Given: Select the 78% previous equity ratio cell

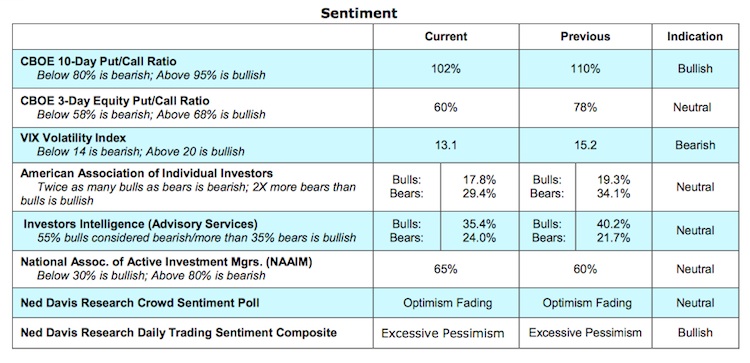Looking at the screenshot, I should click(x=585, y=108).
